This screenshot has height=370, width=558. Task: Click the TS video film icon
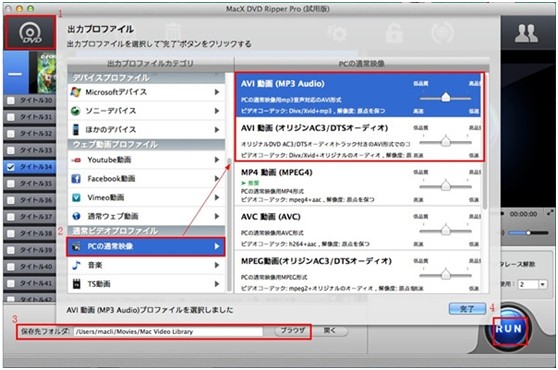tap(76, 284)
